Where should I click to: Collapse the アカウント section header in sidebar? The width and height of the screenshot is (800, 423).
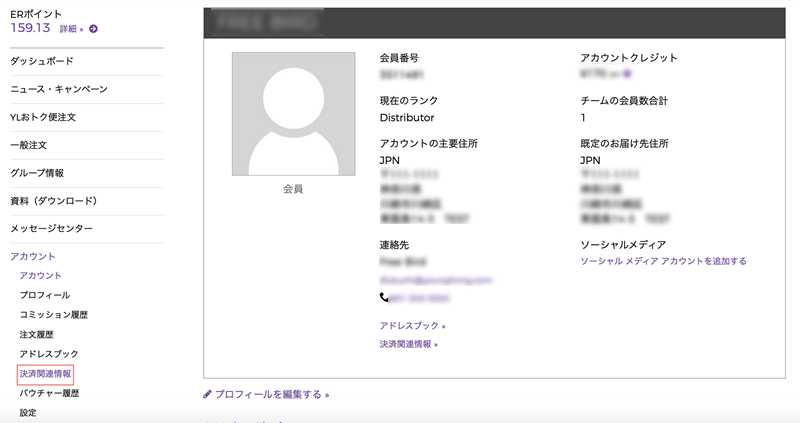click(33, 257)
